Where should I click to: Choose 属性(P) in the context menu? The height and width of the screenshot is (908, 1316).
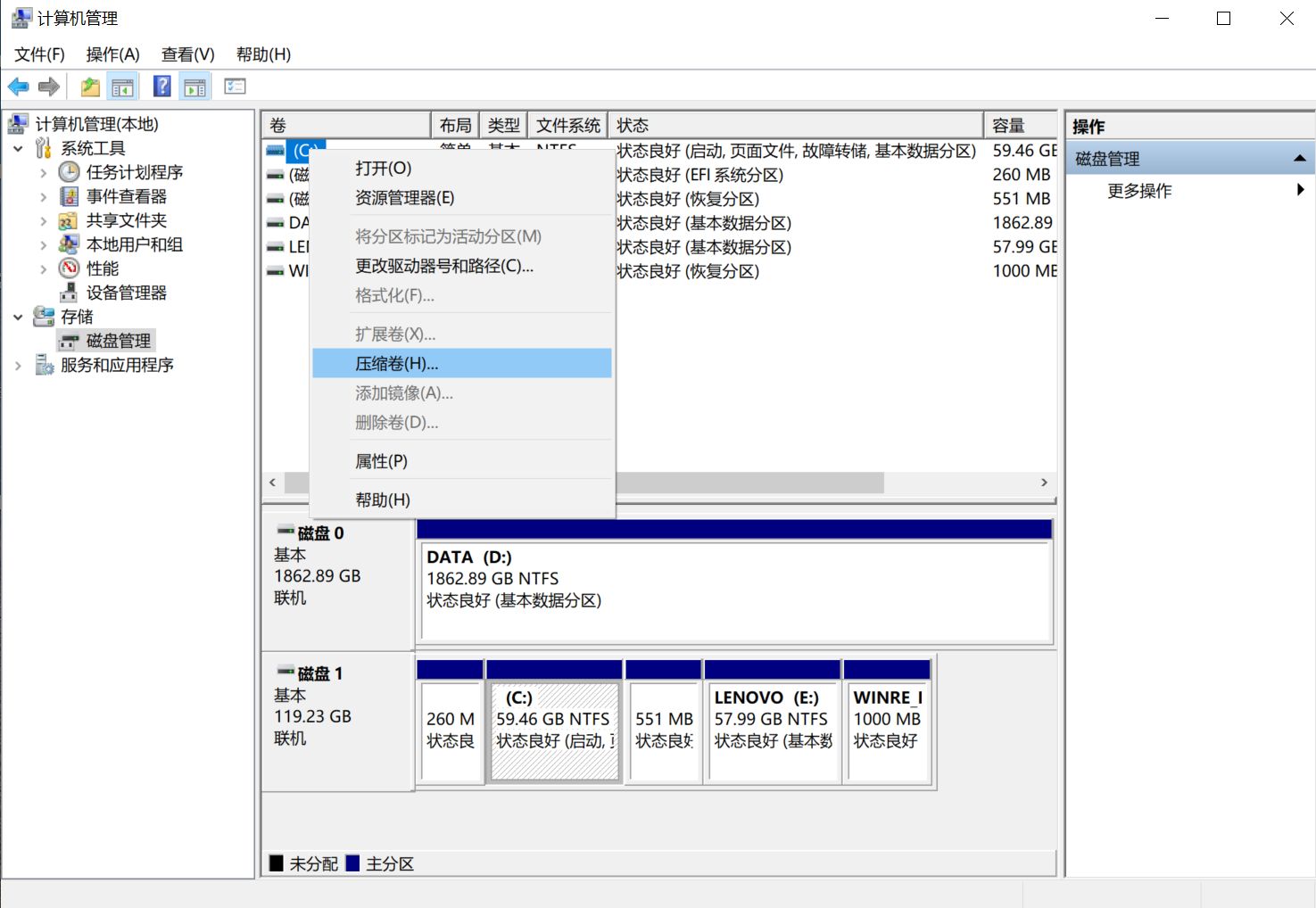(x=462, y=461)
